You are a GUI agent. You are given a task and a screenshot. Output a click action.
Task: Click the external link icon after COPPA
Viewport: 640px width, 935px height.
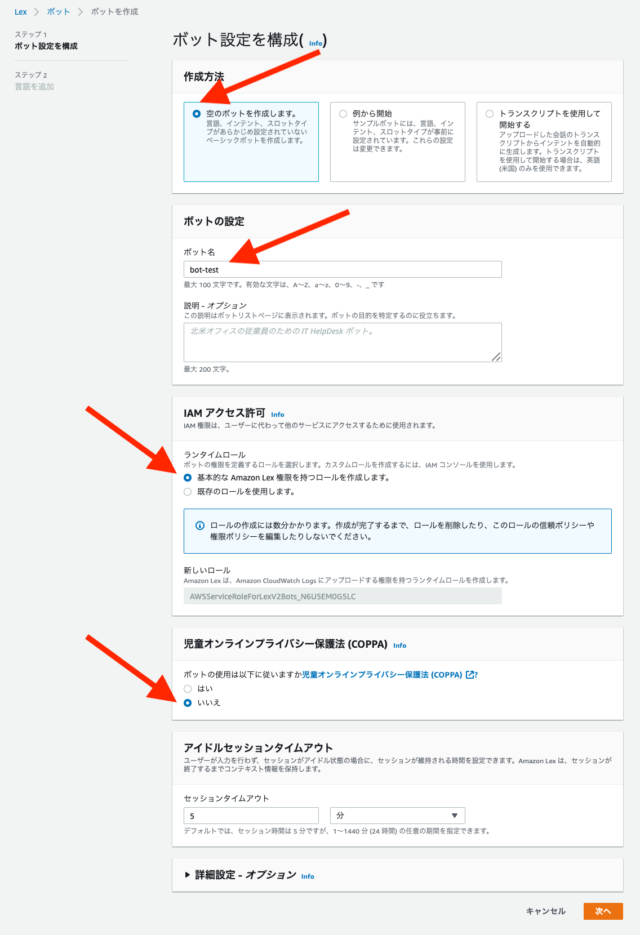point(470,674)
